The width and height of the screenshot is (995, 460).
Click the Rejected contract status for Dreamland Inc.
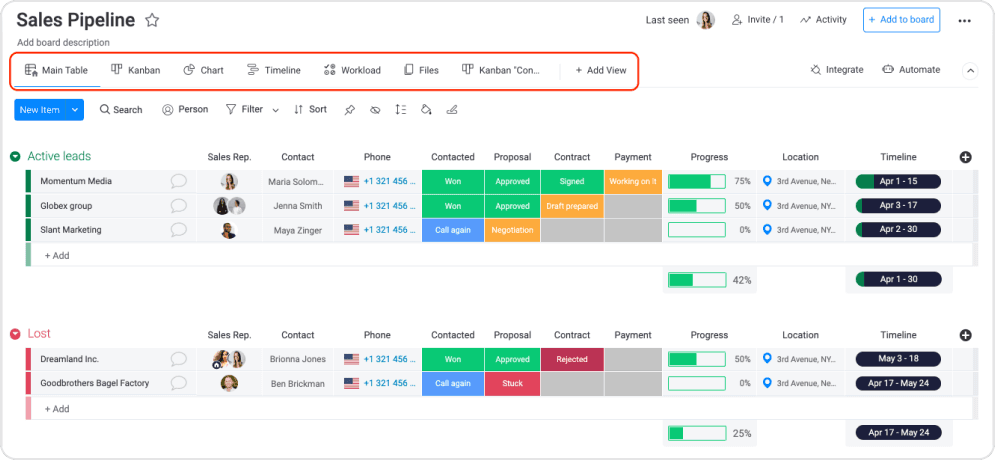tap(572, 359)
